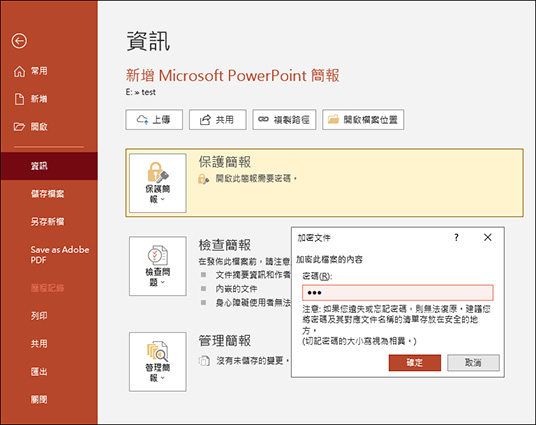
Task: Click the manage presentation magnifier icon
Action: (x=158, y=351)
